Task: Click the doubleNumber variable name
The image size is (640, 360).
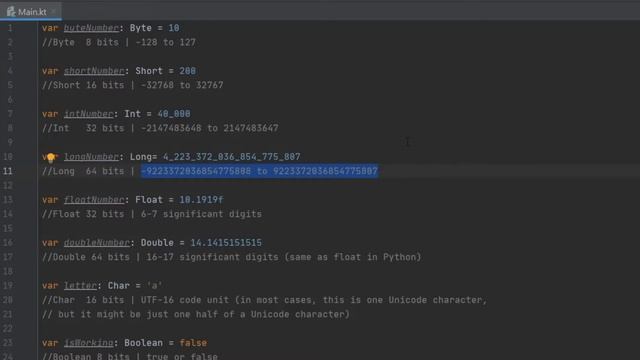Action: coord(97,242)
